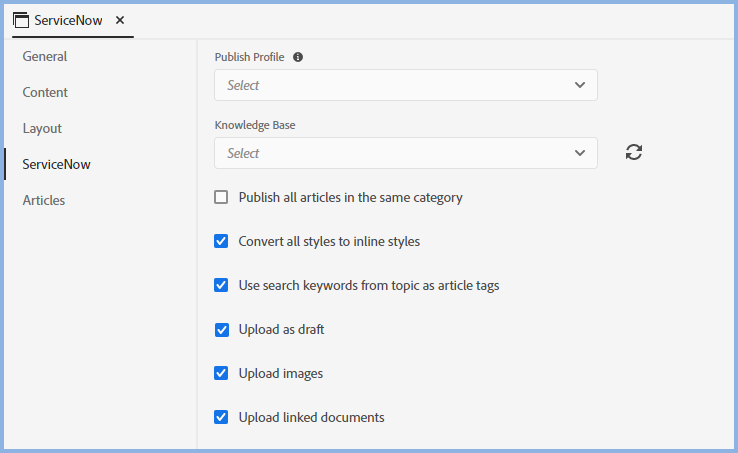This screenshot has height=453, width=738.
Task: Uncheck Upload linked documents option
Action: click(x=222, y=417)
